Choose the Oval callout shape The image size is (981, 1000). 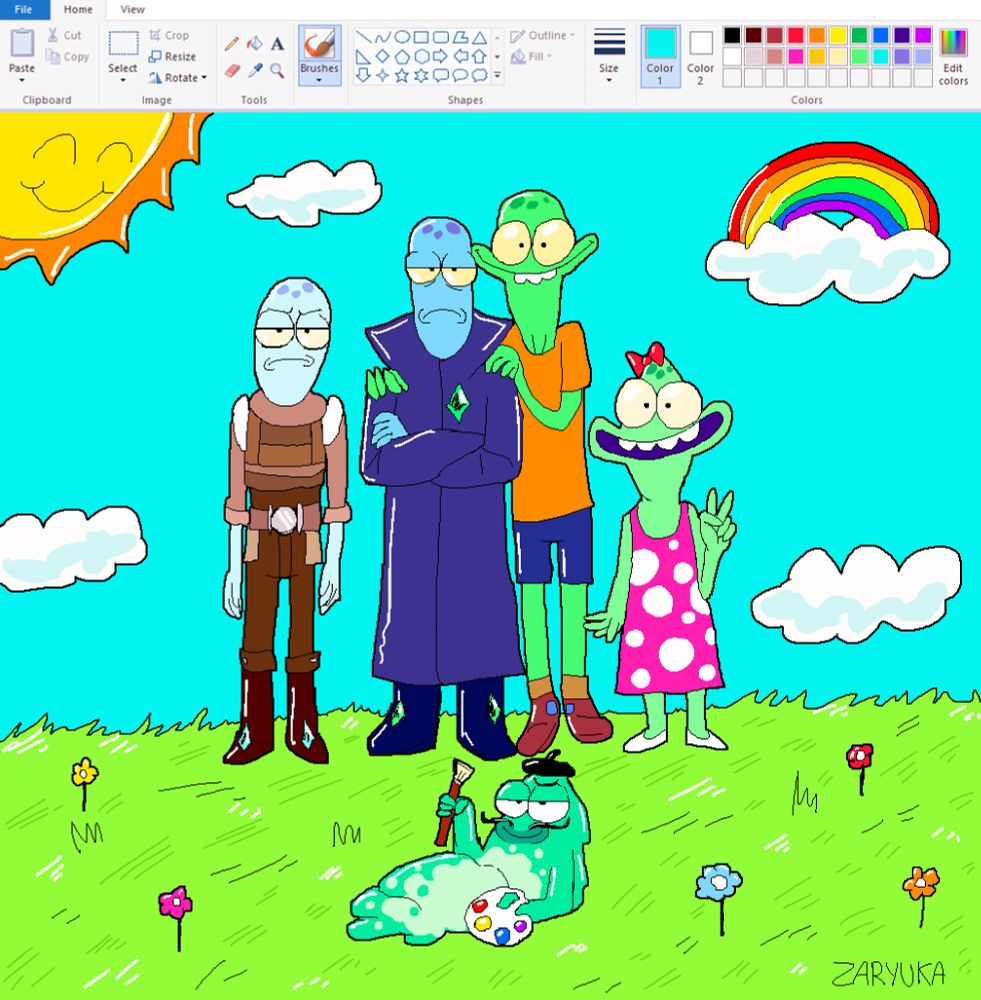tap(460, 76)
